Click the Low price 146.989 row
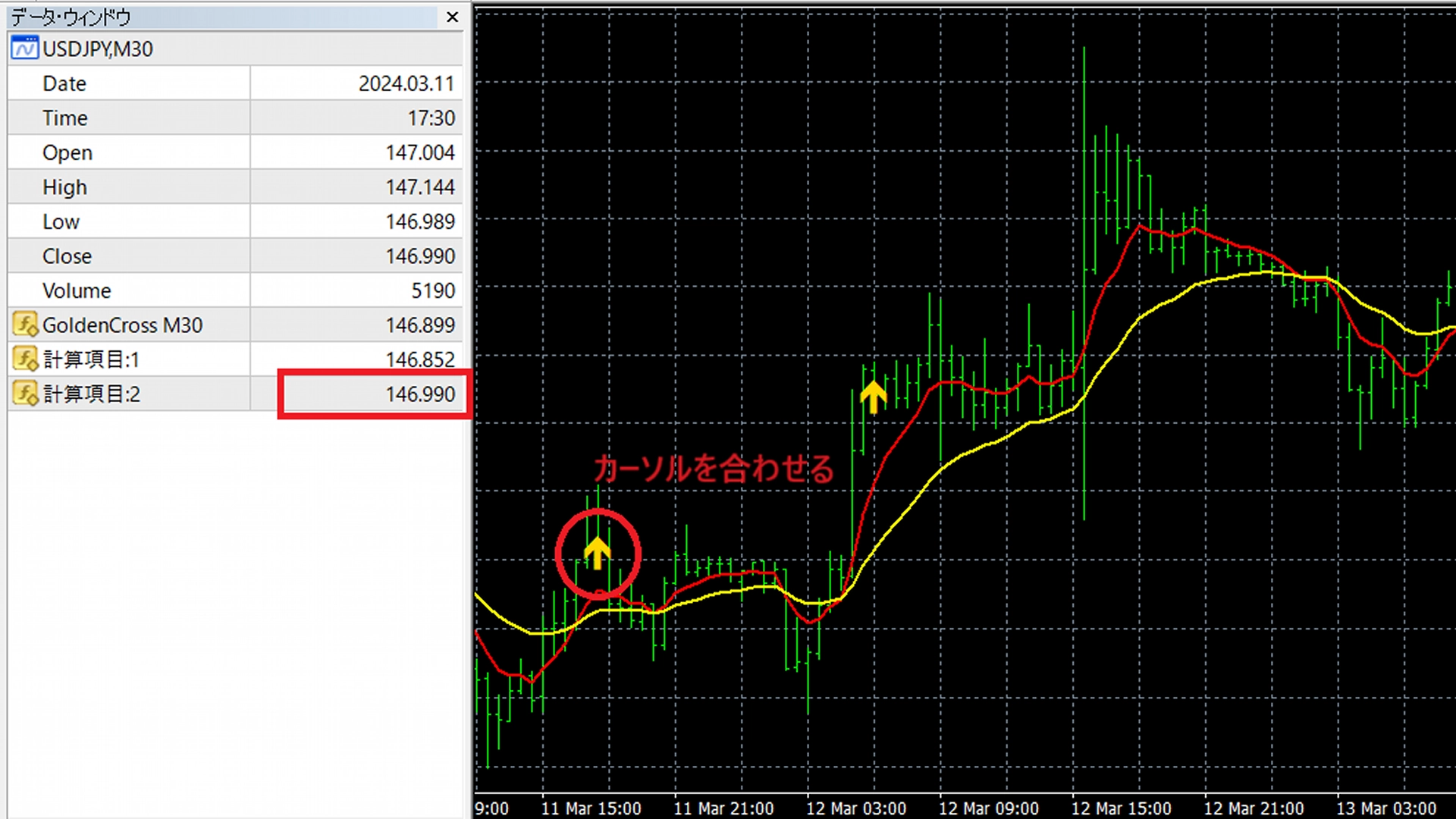Image resolution: width=1456 pixels, height=819 pixels. pyautogui.click(x=419, y=221)
